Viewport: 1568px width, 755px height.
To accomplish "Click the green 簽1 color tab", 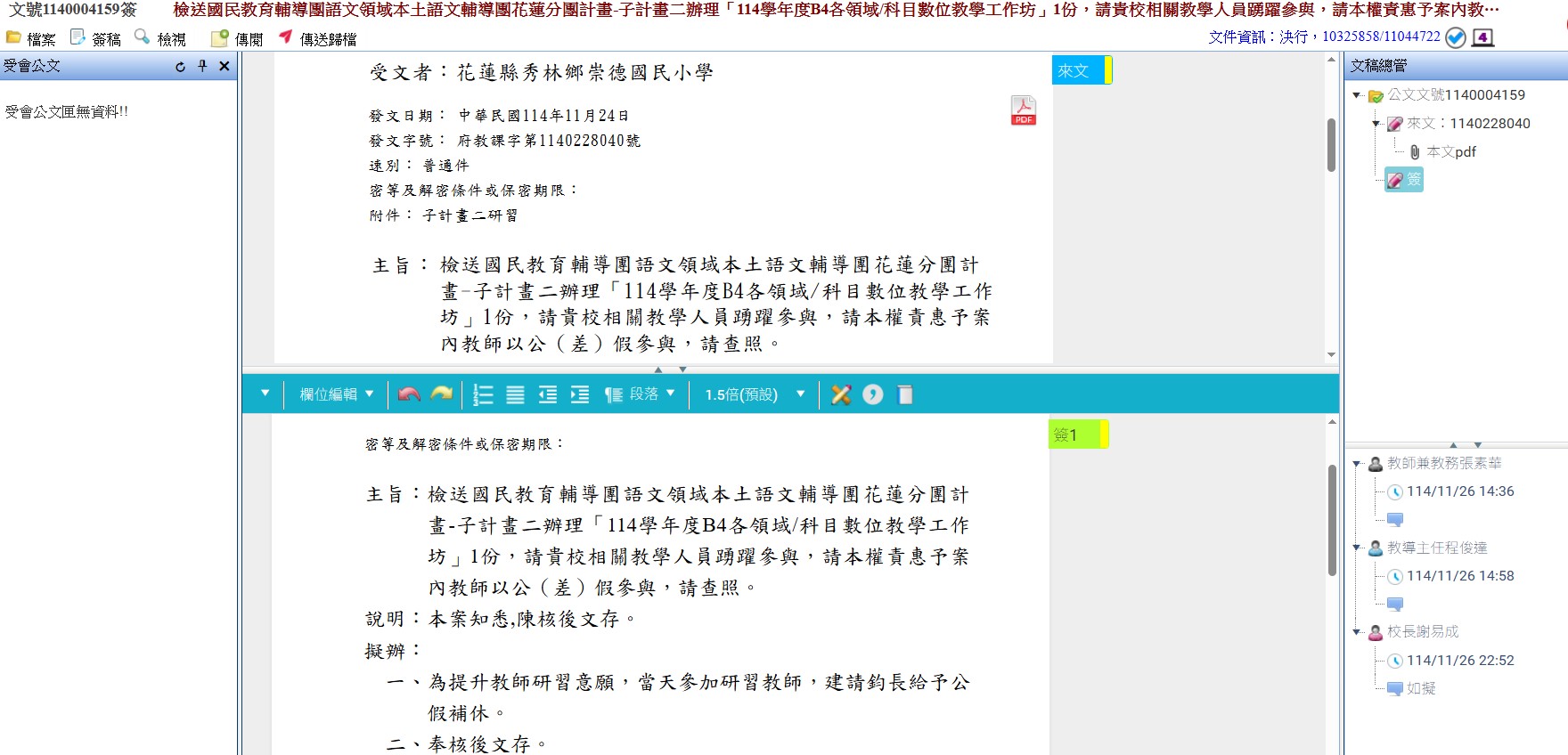I will tap(1077, 434).
